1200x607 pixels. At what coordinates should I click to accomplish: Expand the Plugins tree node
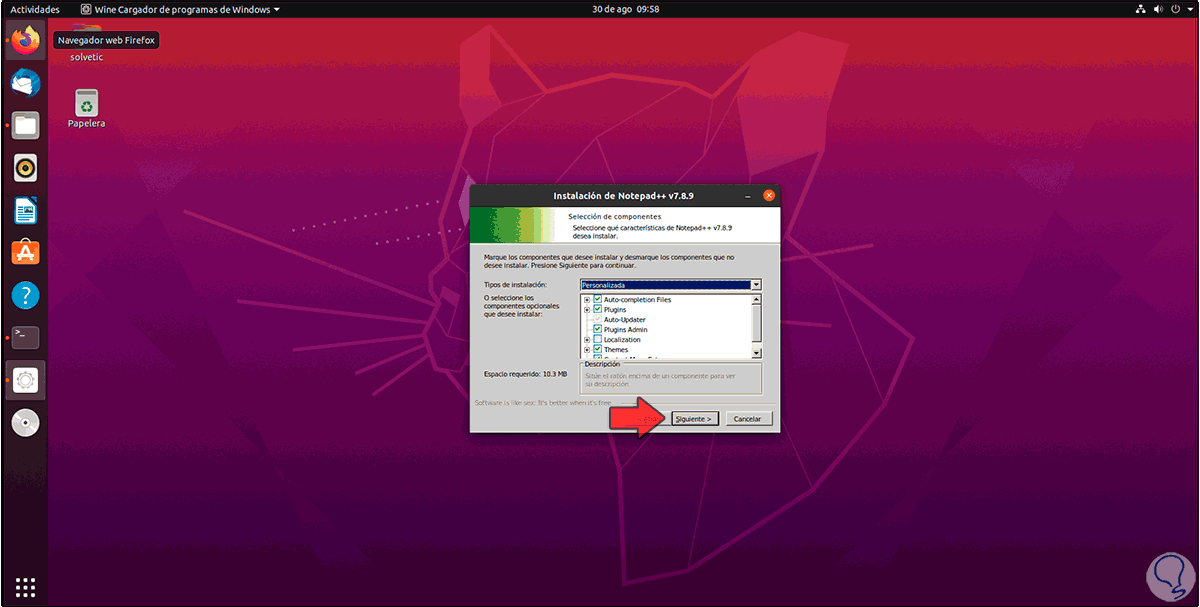[x=587, y=309]
